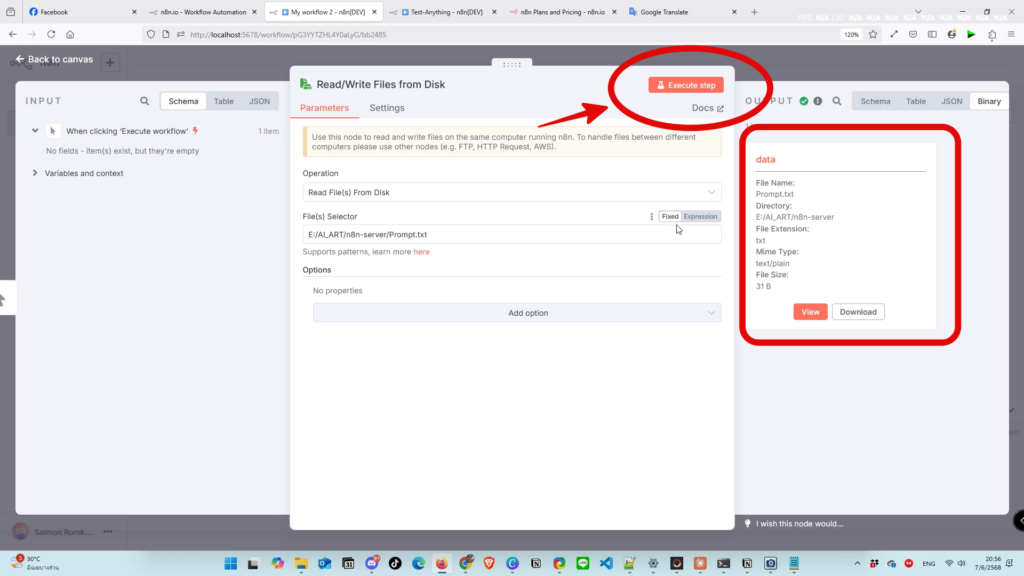The image size is (1024, 576).
Task: Switch output view to Binary
Action: [988, 101]
